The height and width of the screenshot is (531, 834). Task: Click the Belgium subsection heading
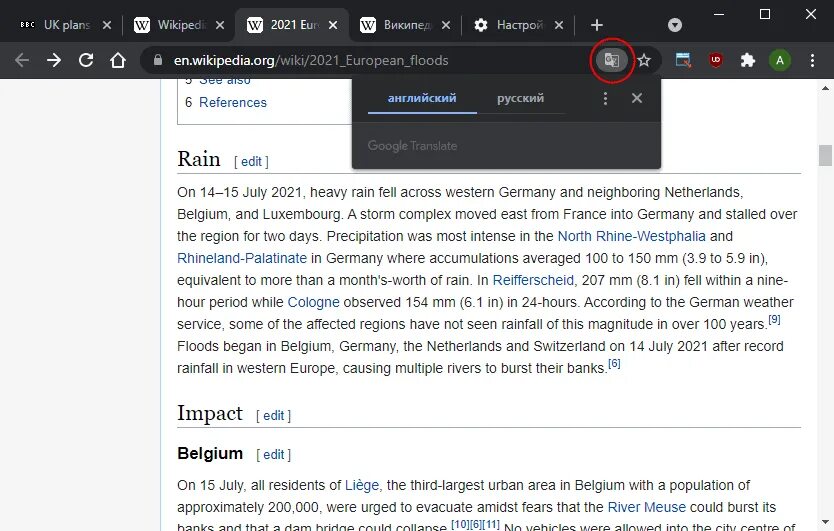click(210, 453)
